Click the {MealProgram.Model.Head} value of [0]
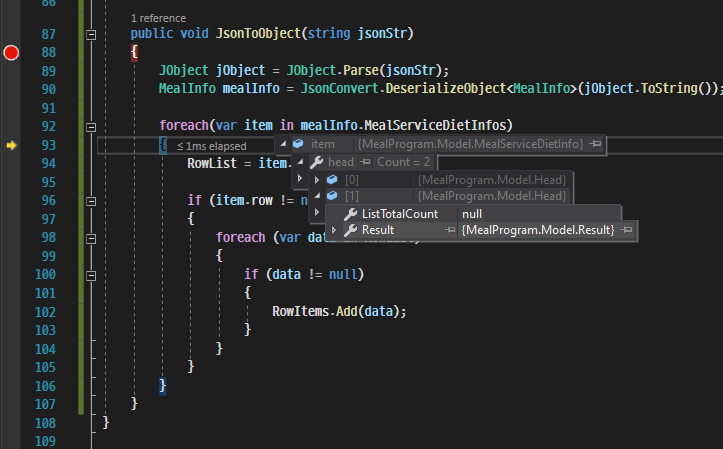This screenshot has height=449, width=723. tap(492, 180)
